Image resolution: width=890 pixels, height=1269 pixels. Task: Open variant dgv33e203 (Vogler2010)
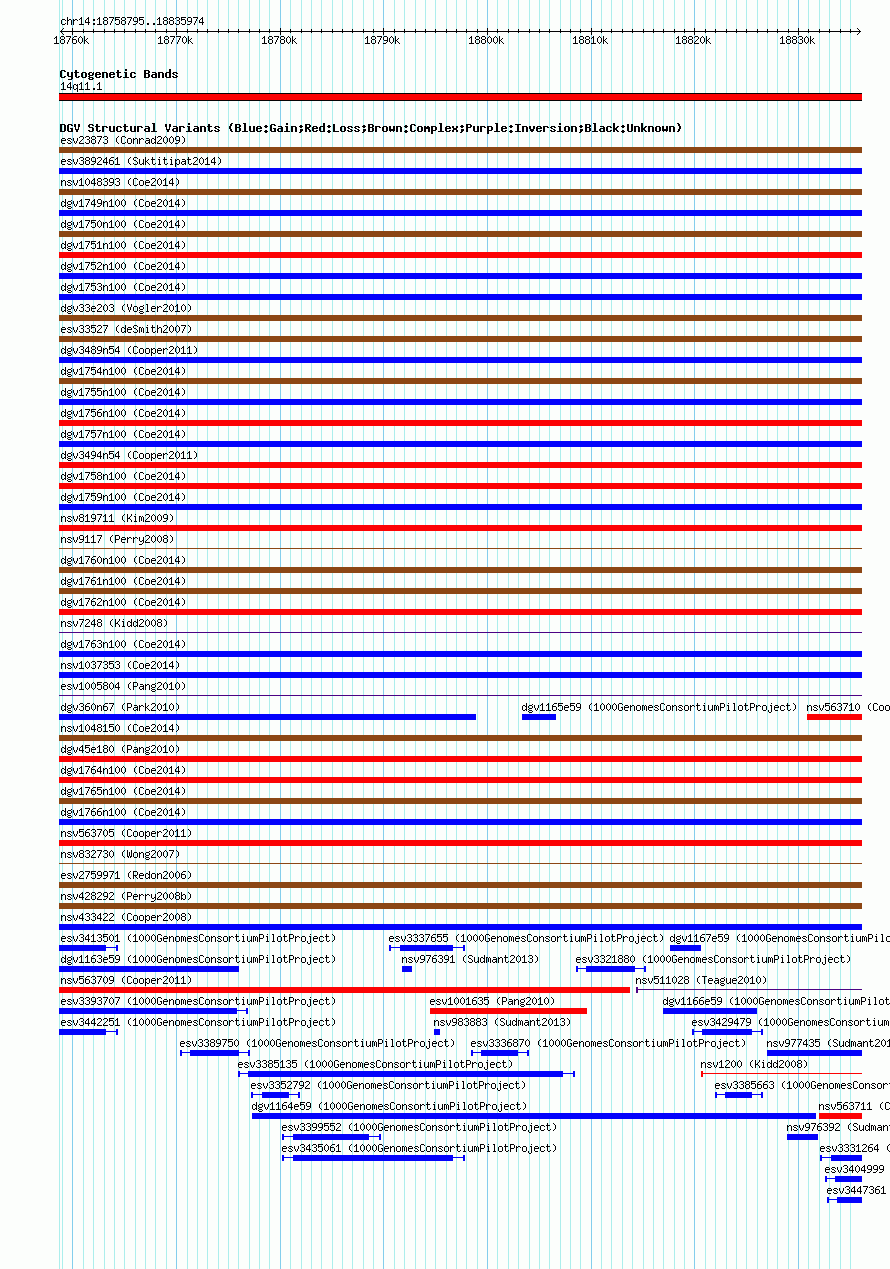pyautogui.click(x=126, y=308)
